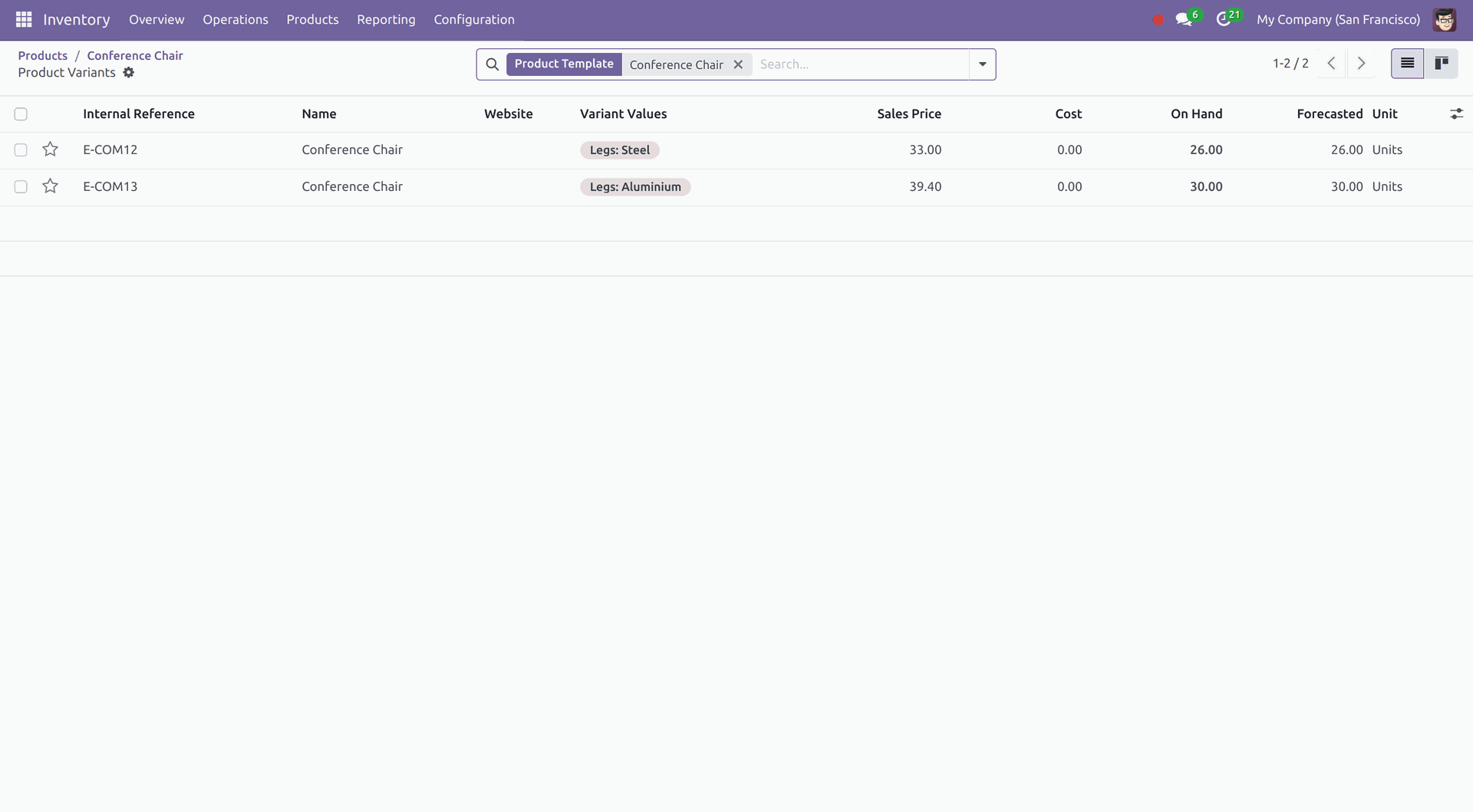Tick the checkbox for row E-COM12
The height and width of the screenshot is (812, 1473).
pos(21,150)
